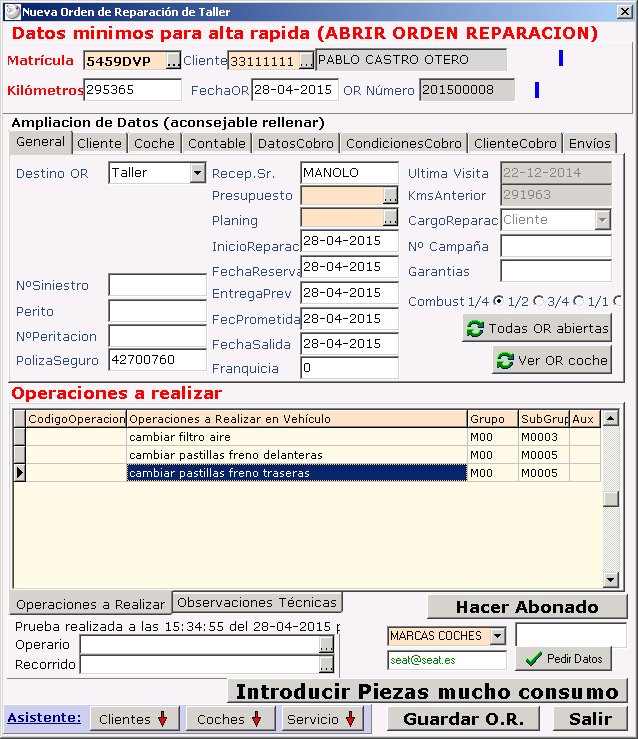
Task: Switch to the Envíos tab
Action: click(x=589, y=143)
